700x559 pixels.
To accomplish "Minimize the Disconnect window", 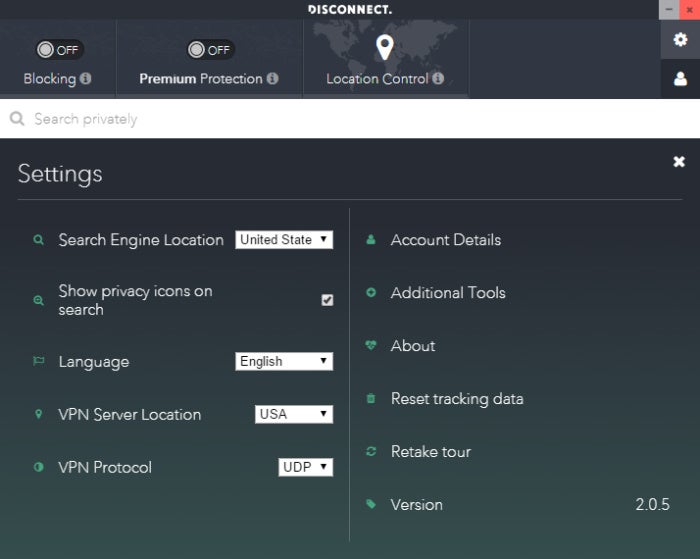I will click(669, 9).
